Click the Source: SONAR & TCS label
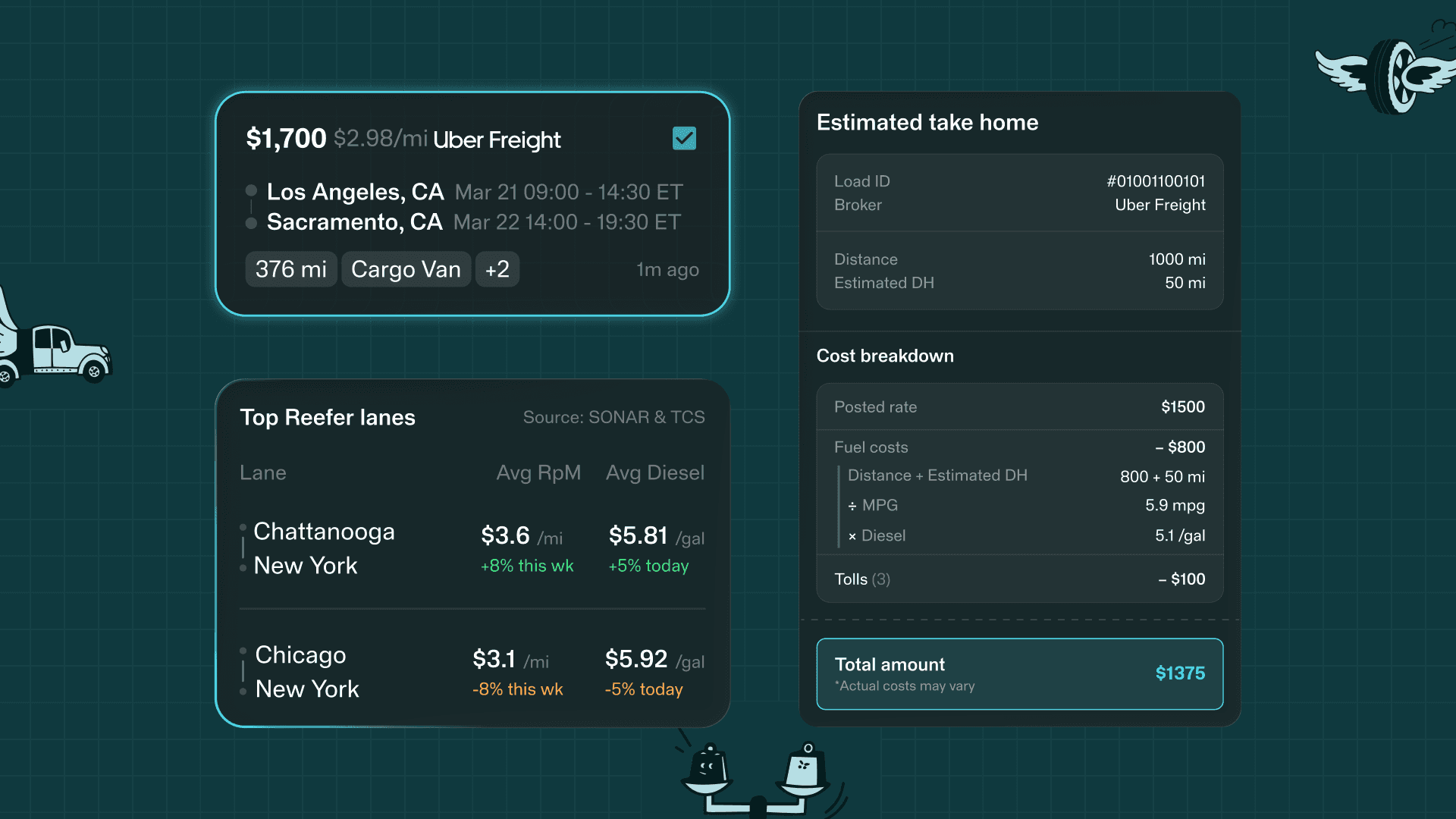The width and height of the screenshot is (1456, 819). click(614, 418)
